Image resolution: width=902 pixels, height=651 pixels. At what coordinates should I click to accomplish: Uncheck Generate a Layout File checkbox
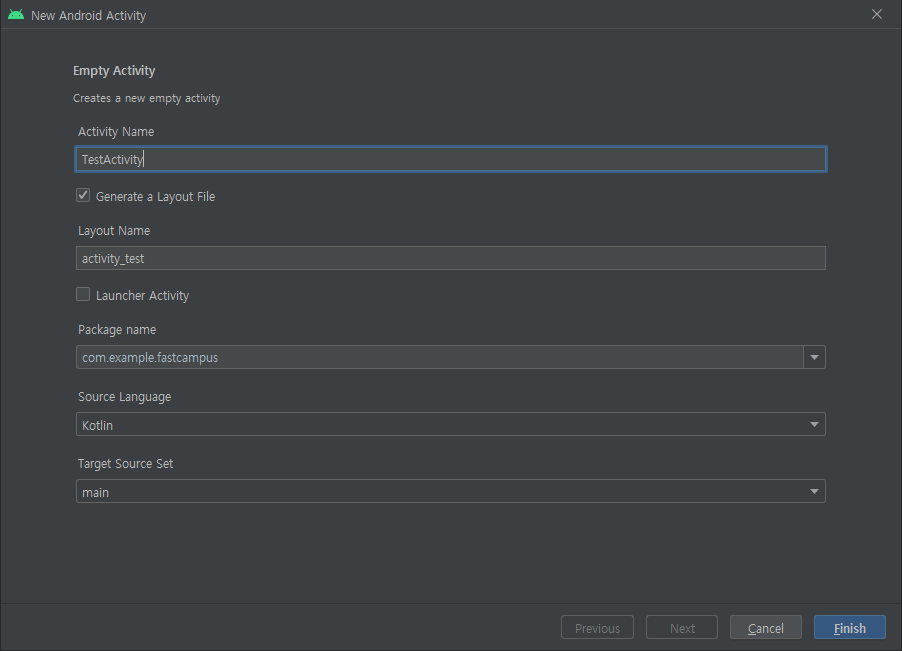[x=83, y=196]
